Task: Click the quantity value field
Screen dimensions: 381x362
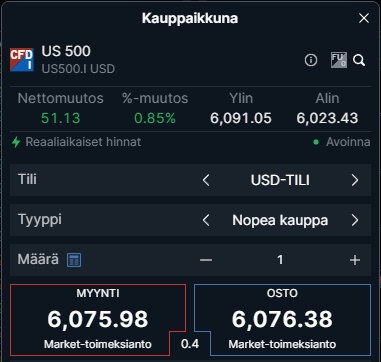Action: [280, 260]
